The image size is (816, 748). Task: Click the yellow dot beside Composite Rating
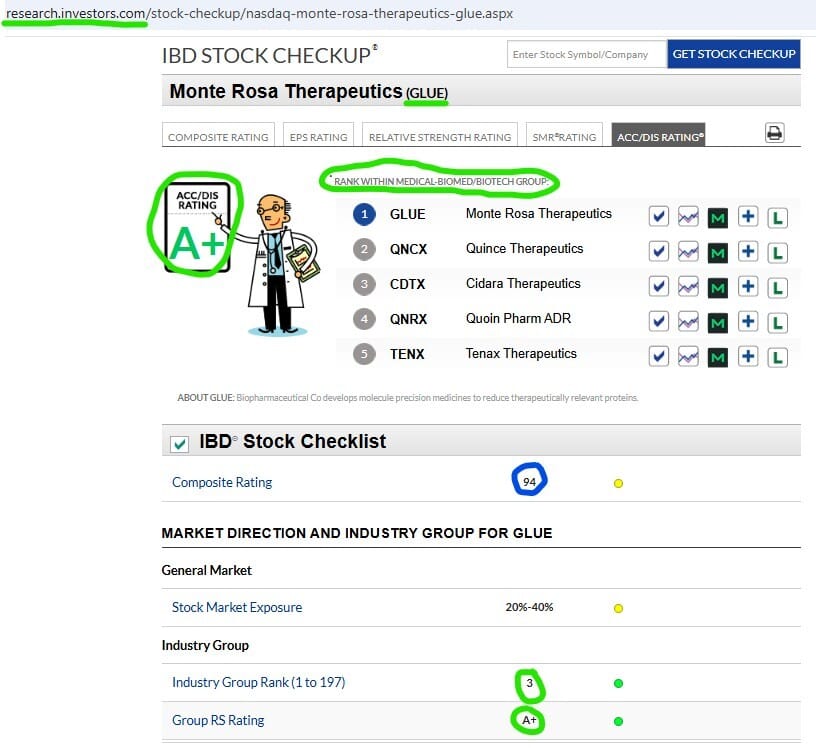pos(618,484)
